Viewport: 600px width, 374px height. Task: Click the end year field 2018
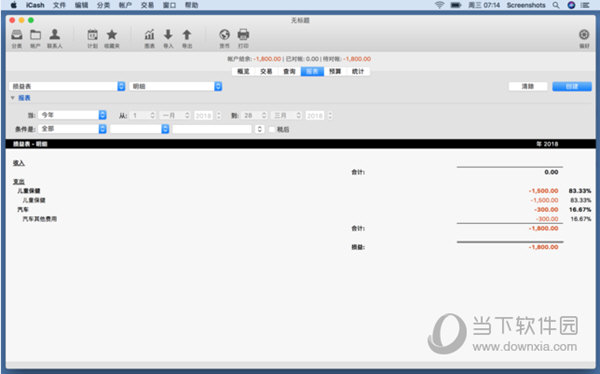tap(315, 116)
